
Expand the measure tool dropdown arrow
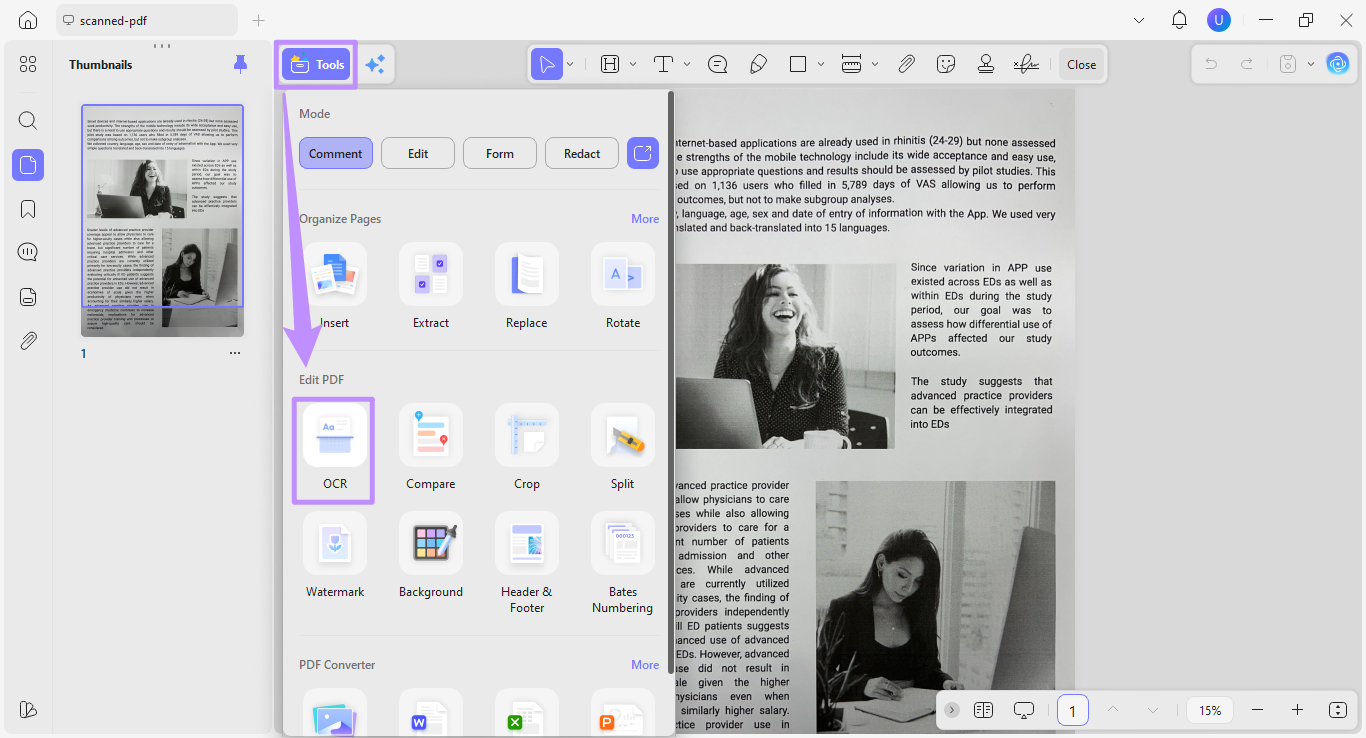point(875,64)
